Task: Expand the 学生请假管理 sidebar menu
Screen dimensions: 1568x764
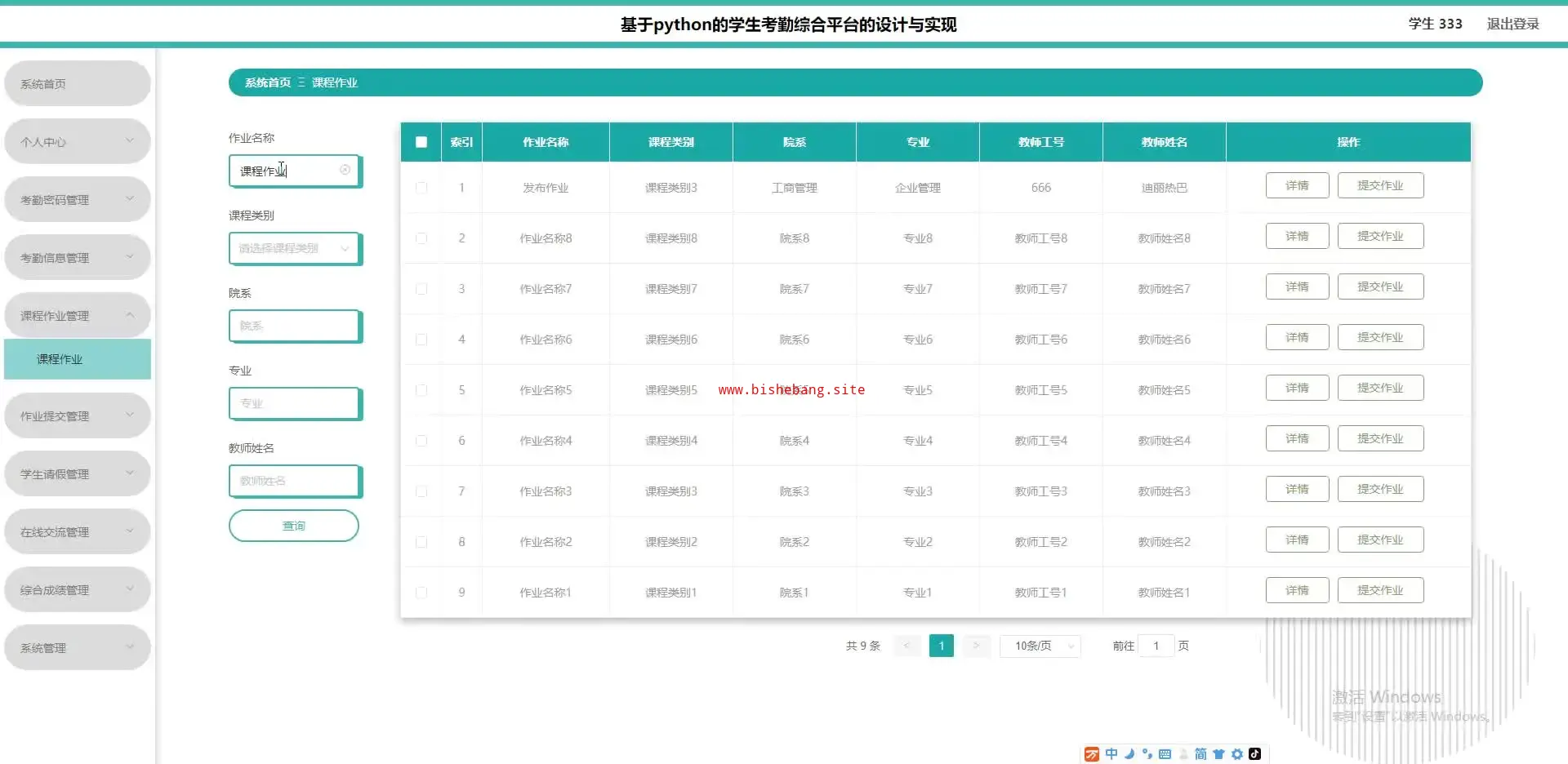Action: (78, 473)
